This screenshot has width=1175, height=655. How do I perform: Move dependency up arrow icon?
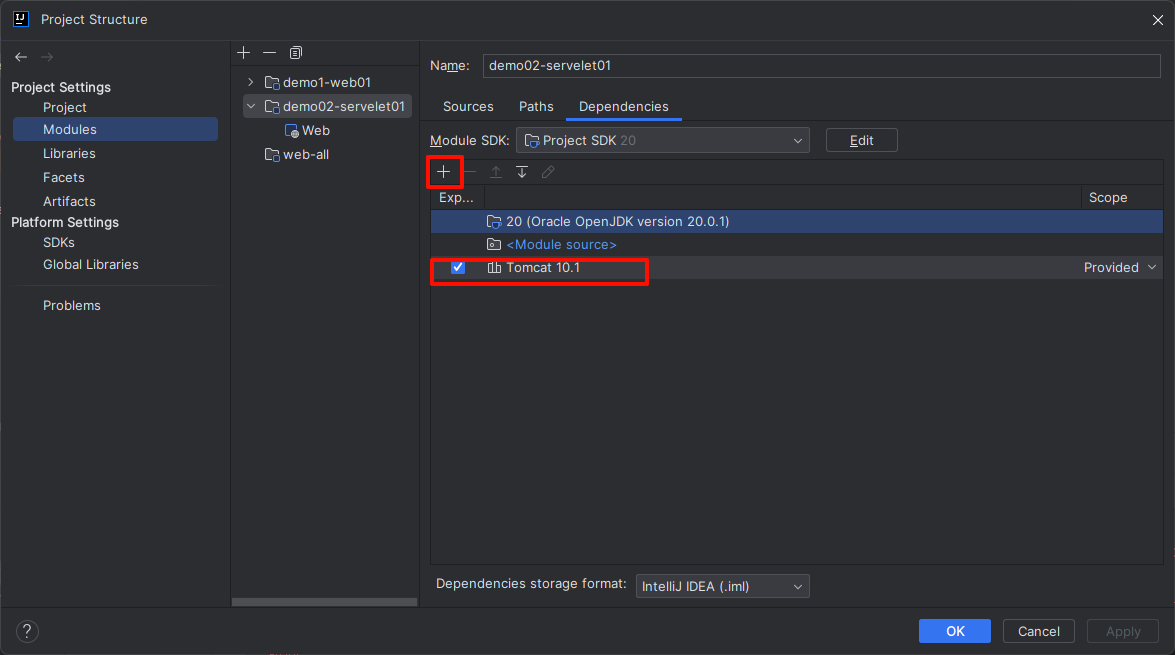[x=496, y=172]
